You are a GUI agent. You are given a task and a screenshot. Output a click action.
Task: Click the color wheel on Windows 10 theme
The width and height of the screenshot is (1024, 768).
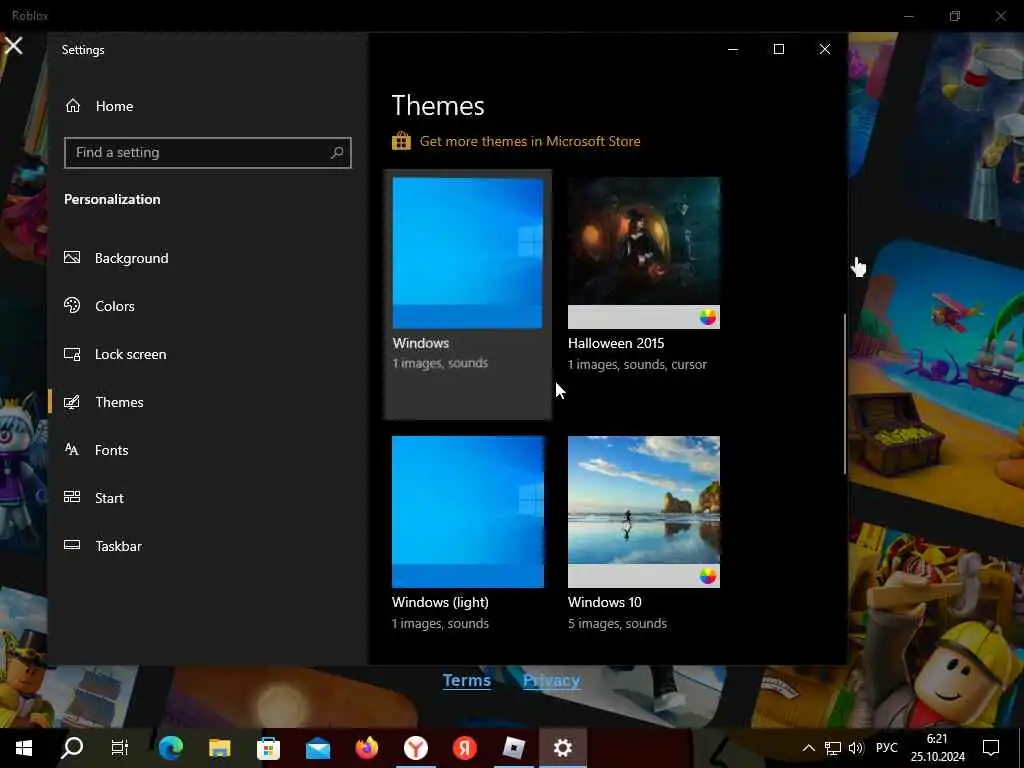point(707,576)
